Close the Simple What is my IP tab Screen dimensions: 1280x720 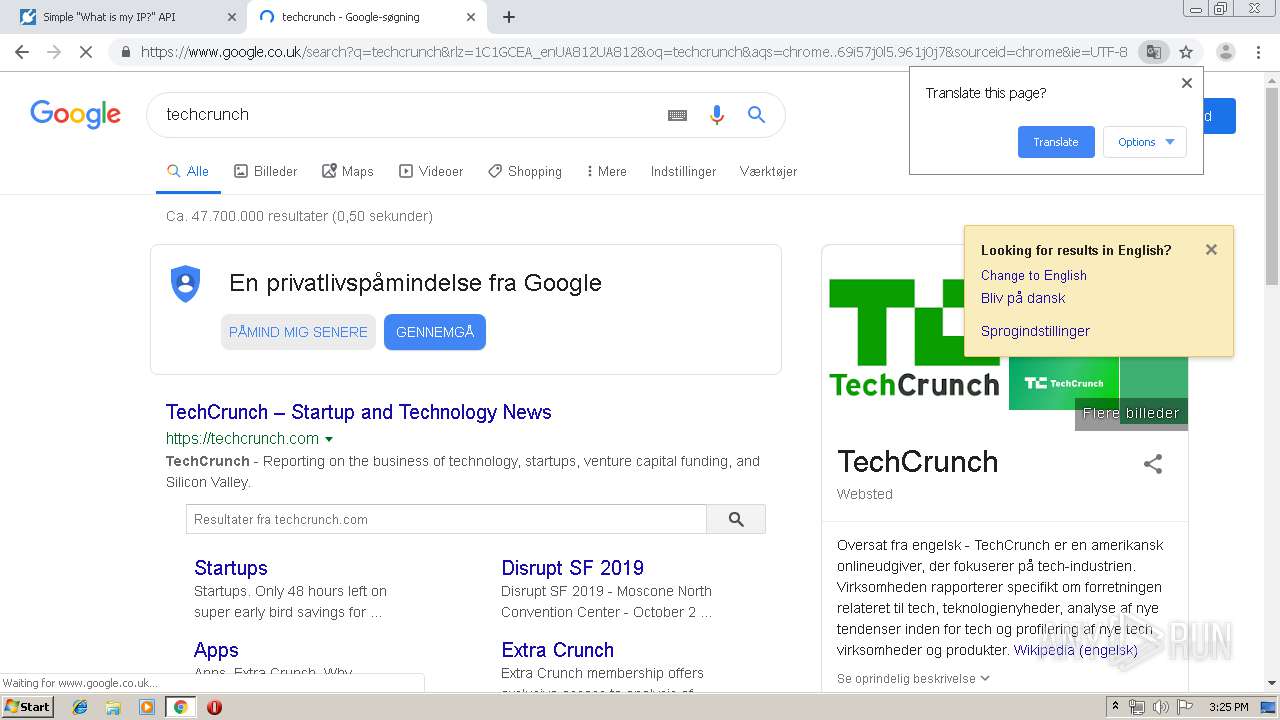click(231, 17)
